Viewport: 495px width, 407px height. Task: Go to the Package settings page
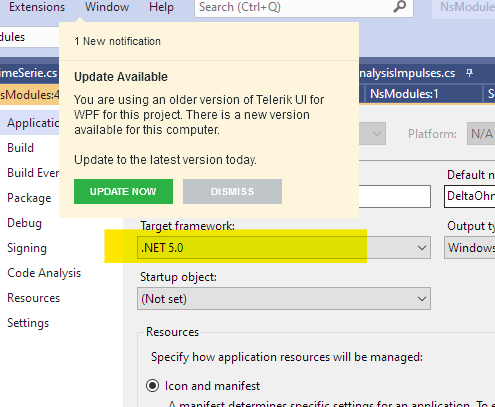(29, 198)
